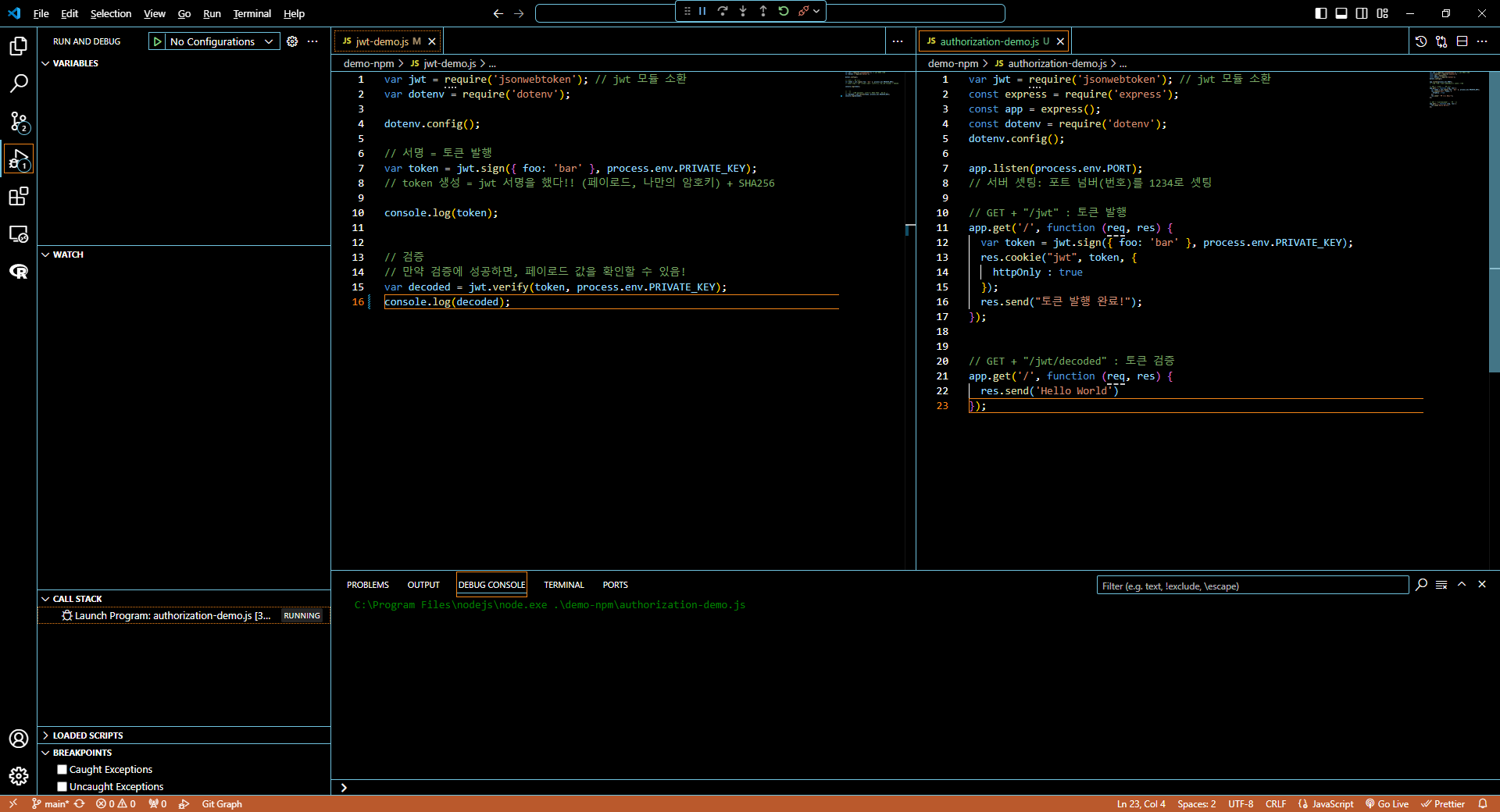This screenshot has height=812, width=1500.
Task: Clear the debug console output
Action: pyautogui.click(x=1441, y=585)
